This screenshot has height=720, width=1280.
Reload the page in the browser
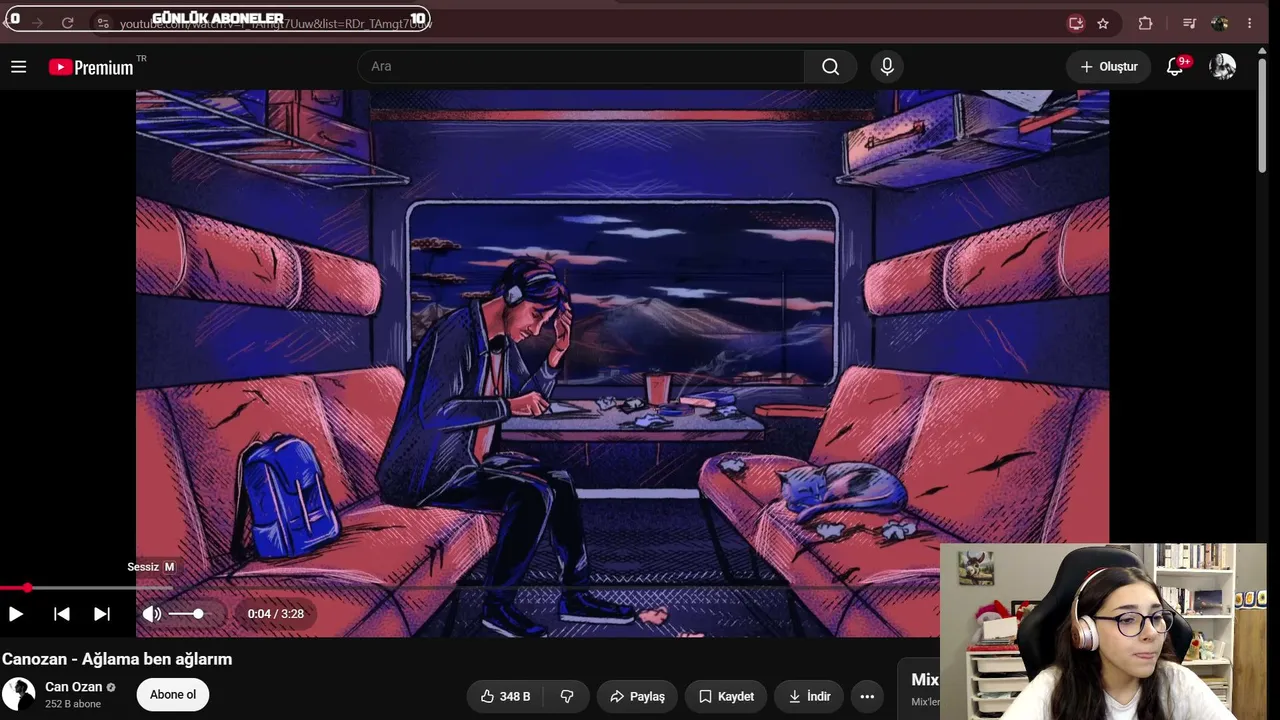click(67, 23)
